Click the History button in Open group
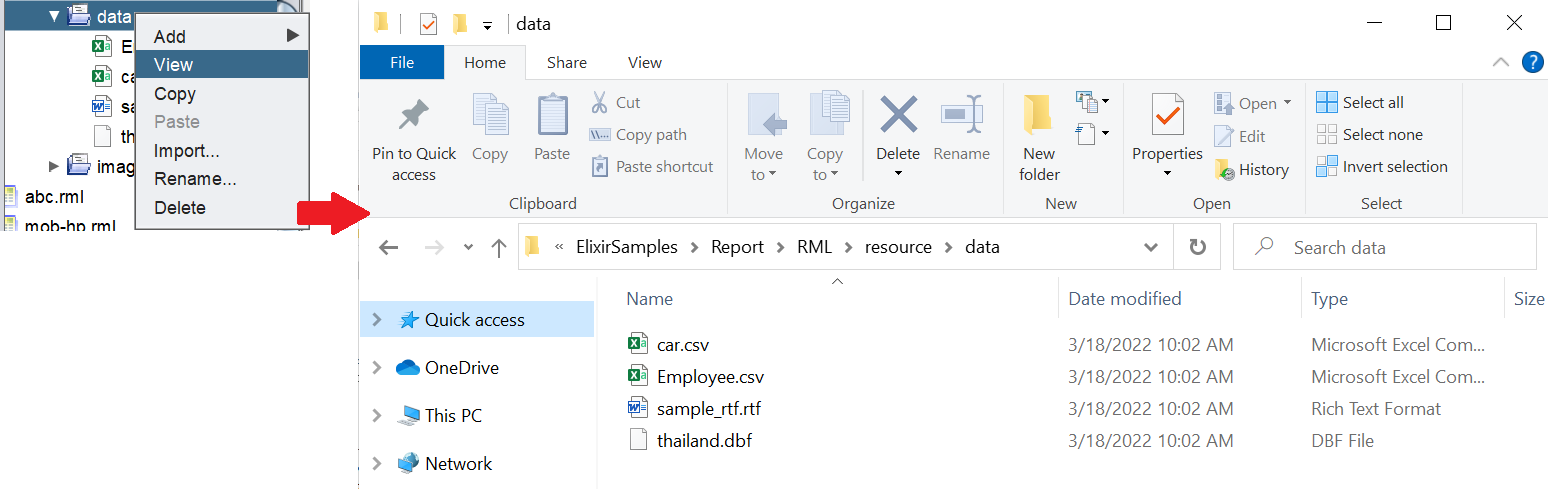Viewport: 1548px width, 489px height. point(1252,170)
